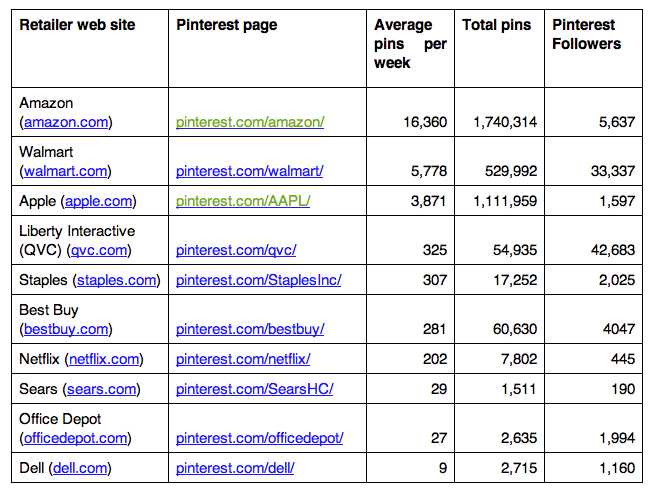This screenshot has width=652, height=492.
Task: Open the pinterest.com/netflix/ link
Action: pyautogui.click(x=243, y=358)
